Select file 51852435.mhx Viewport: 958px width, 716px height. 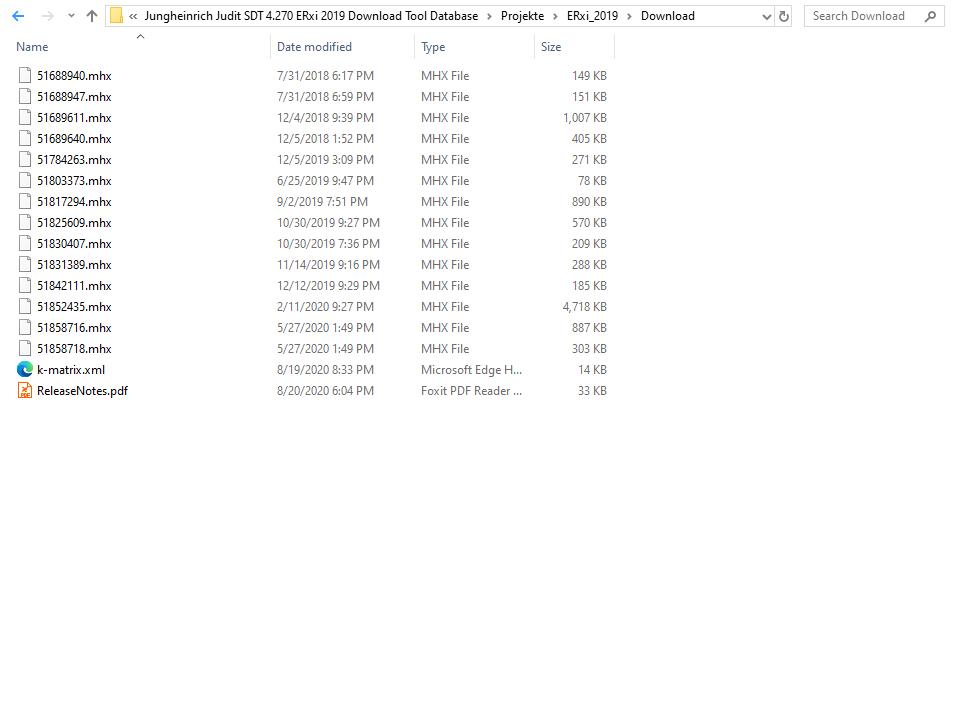tap(74, 307)
